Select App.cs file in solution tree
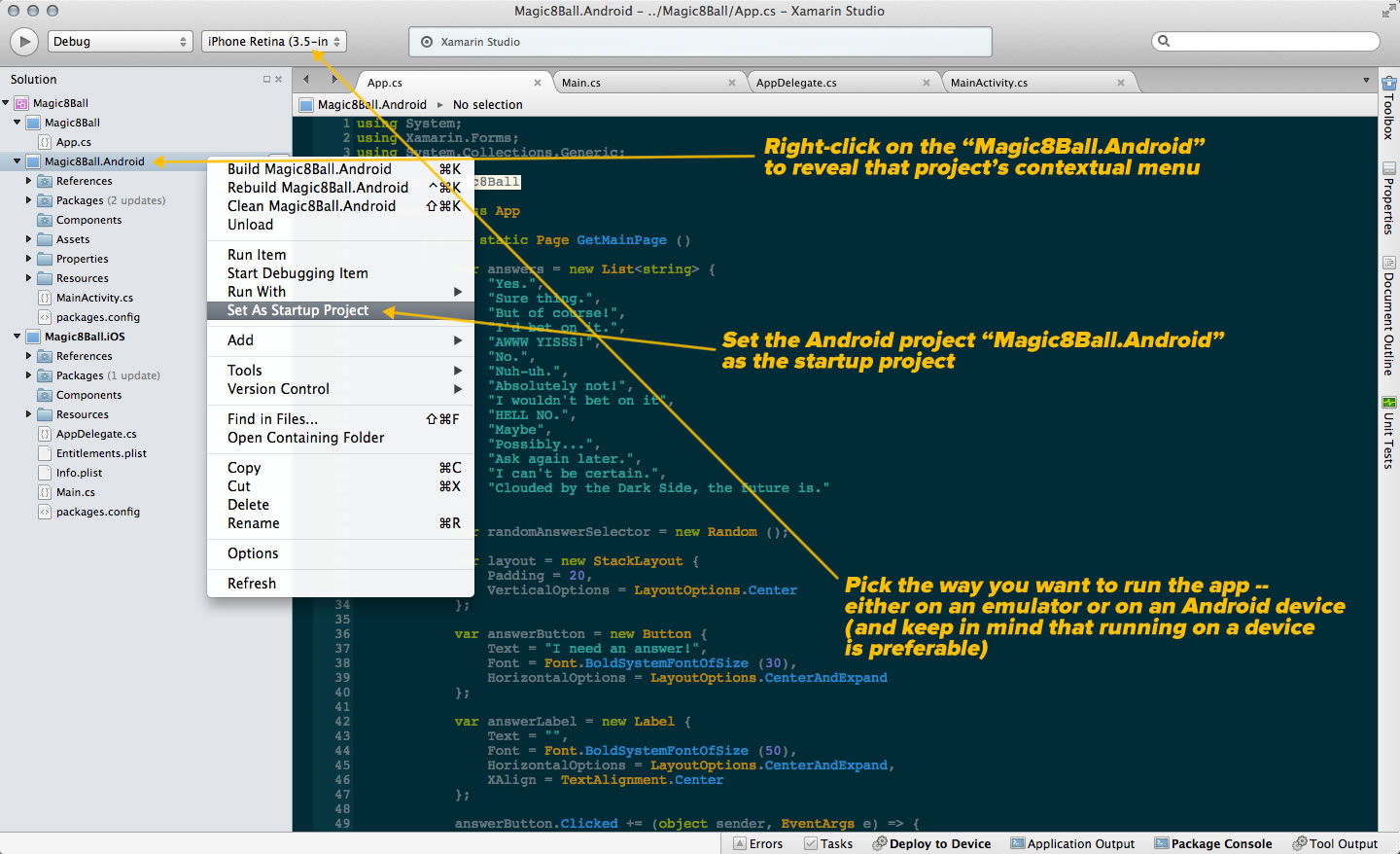This screenshot has height=854, width=1400. pyautogui.click(x=73, y=142)
